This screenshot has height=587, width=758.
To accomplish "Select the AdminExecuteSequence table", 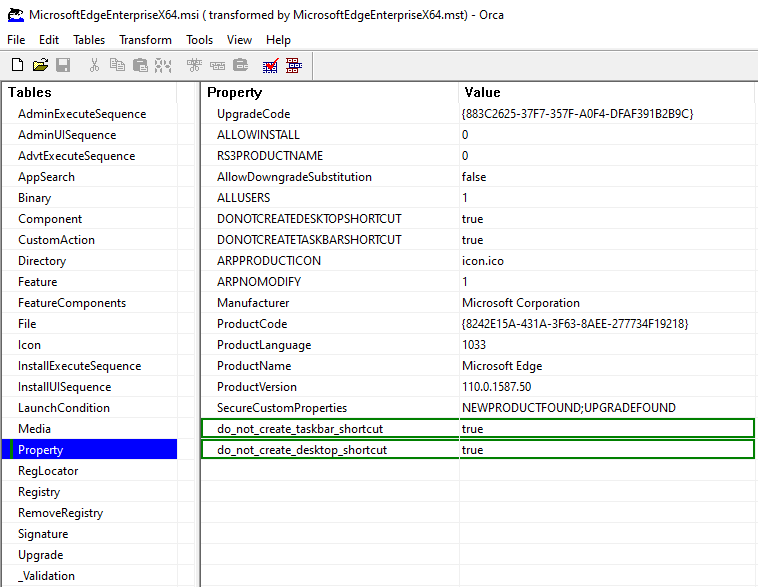I will coord(82,114).
